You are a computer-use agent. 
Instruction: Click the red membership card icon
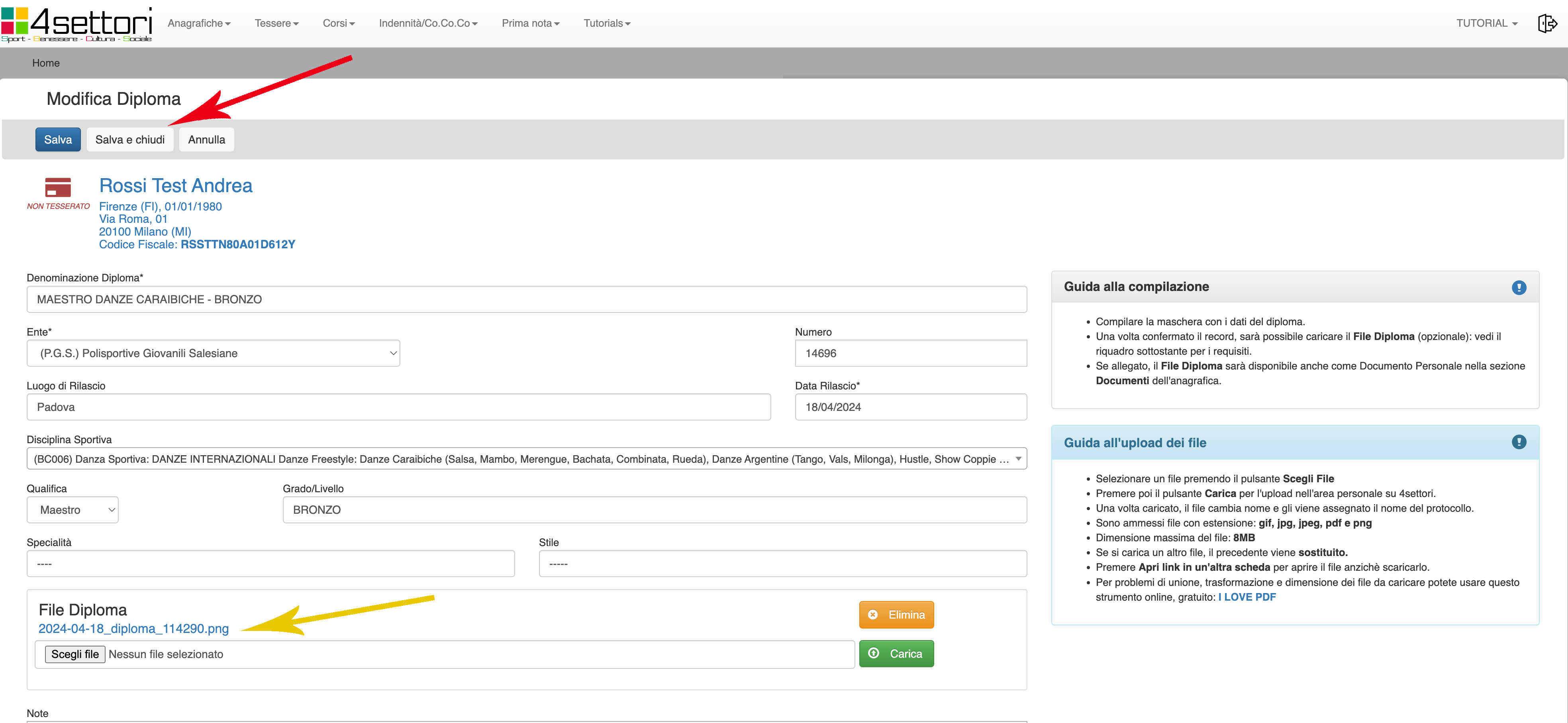click(58, 187)
